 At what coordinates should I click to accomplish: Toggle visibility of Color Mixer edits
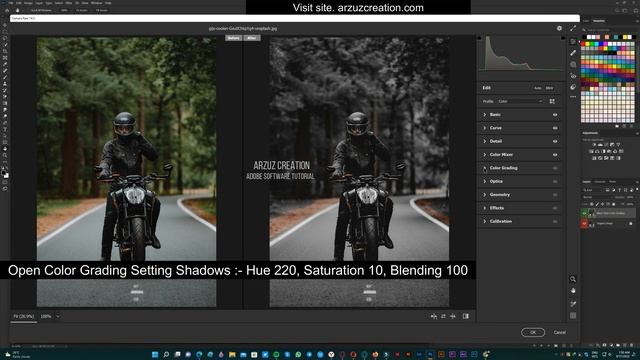(x=555, y=155)
